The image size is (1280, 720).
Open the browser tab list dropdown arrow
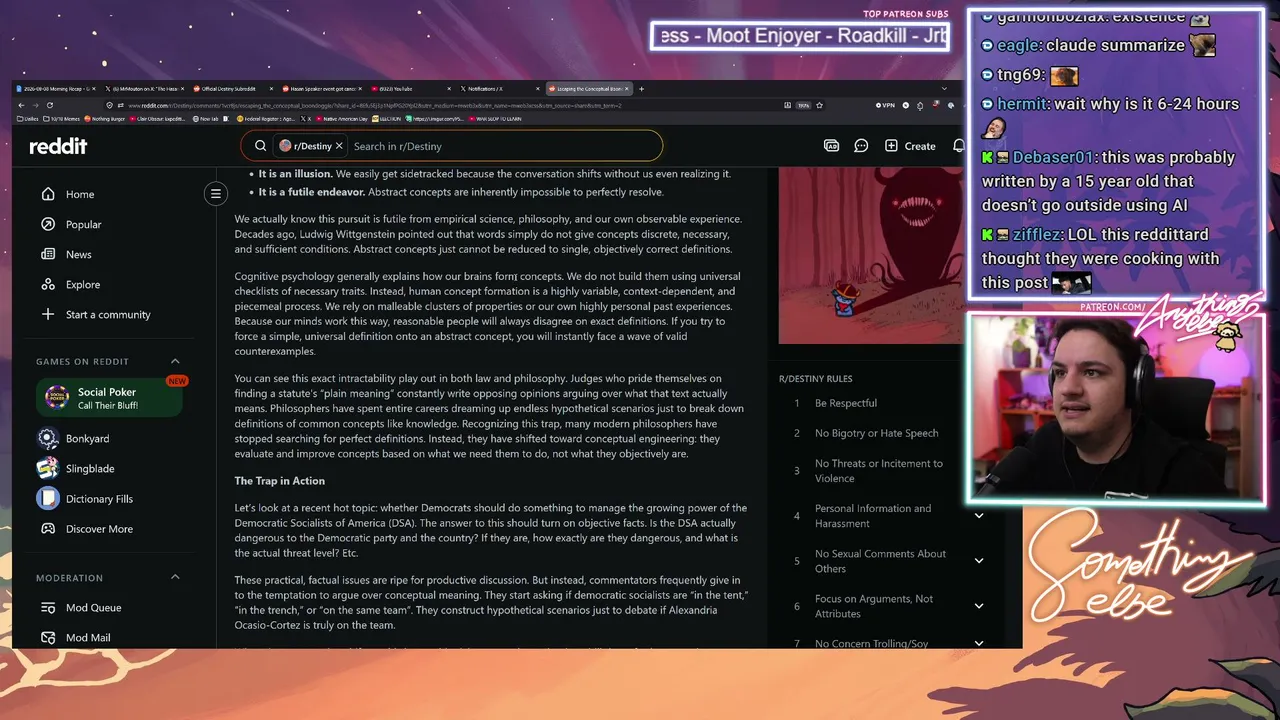(945, 89)
